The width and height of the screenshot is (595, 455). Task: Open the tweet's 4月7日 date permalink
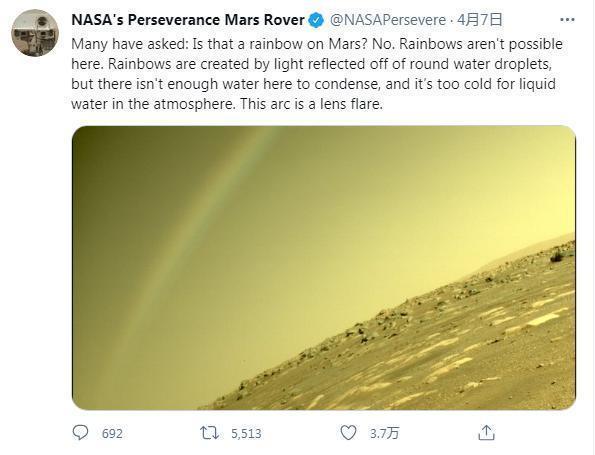click(x=480, y=20)
